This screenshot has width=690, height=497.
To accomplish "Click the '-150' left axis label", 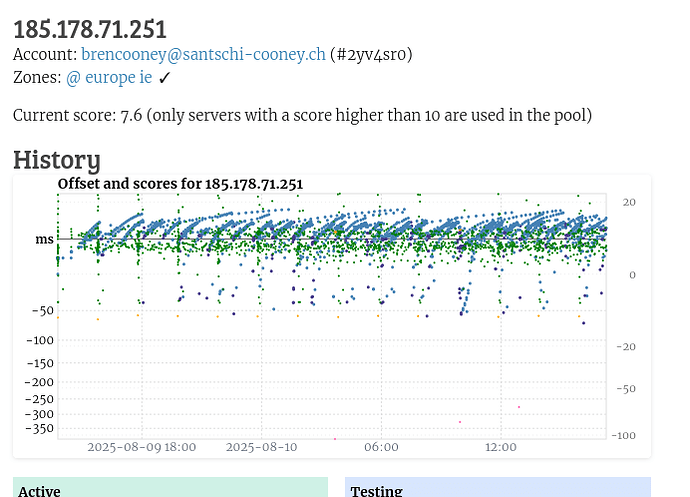I will click(40, 364).
